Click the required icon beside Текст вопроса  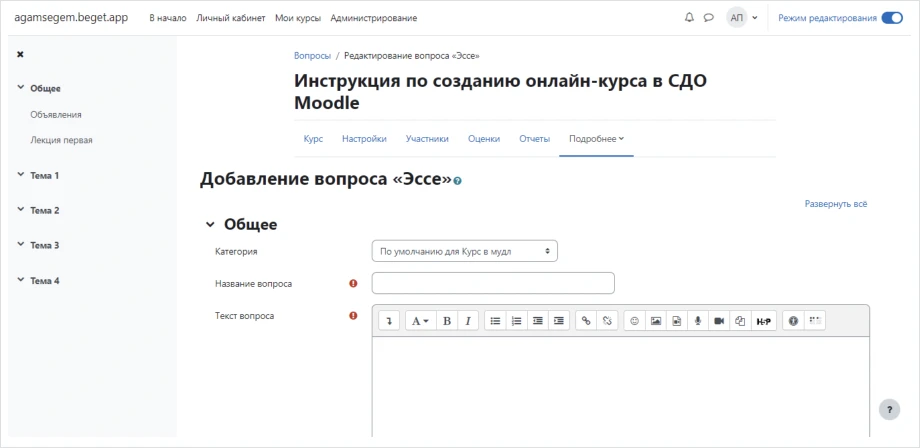click(x=353, y=315)
